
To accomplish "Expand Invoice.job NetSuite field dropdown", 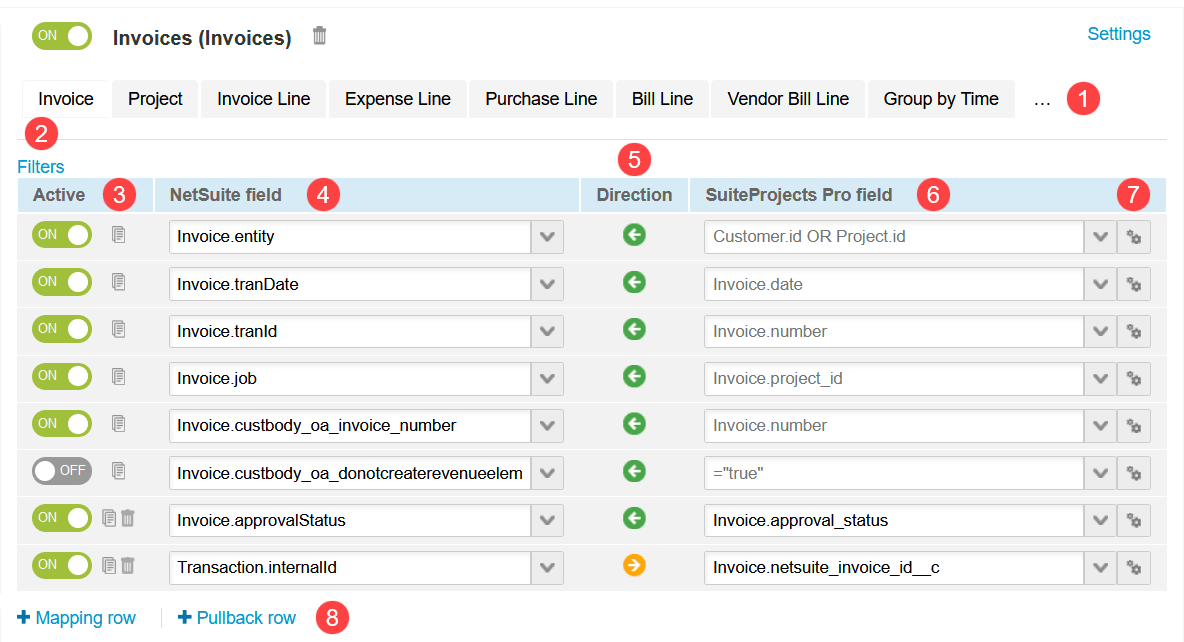I will coord(547,379).
